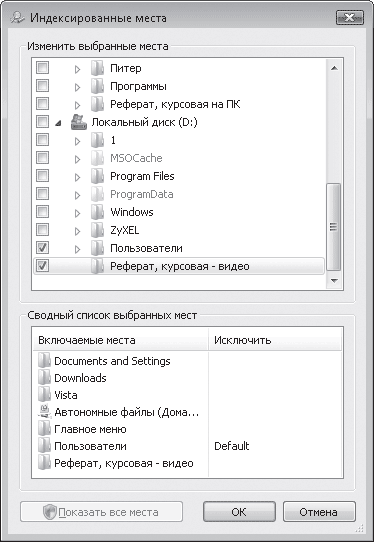The image size is (374, 542).
Task: Close the Индексированные места dialog
Action: 349,18
